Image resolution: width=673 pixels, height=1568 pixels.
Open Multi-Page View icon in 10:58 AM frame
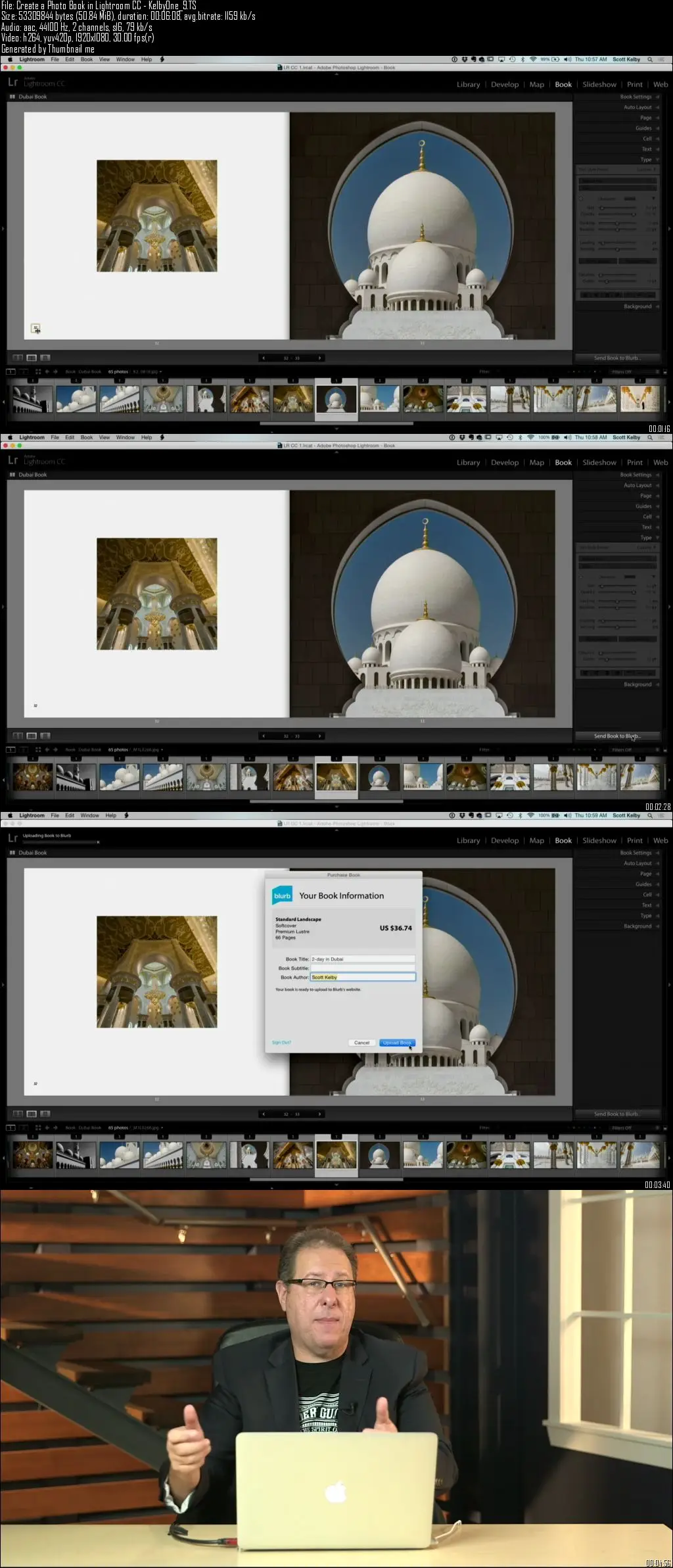tap(18, 736)
